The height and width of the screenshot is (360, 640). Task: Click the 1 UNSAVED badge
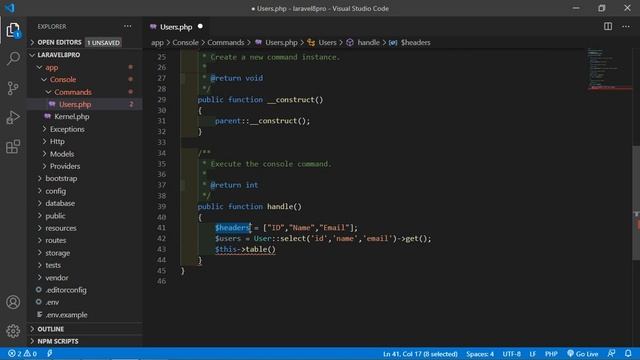(x=103, y=42)
